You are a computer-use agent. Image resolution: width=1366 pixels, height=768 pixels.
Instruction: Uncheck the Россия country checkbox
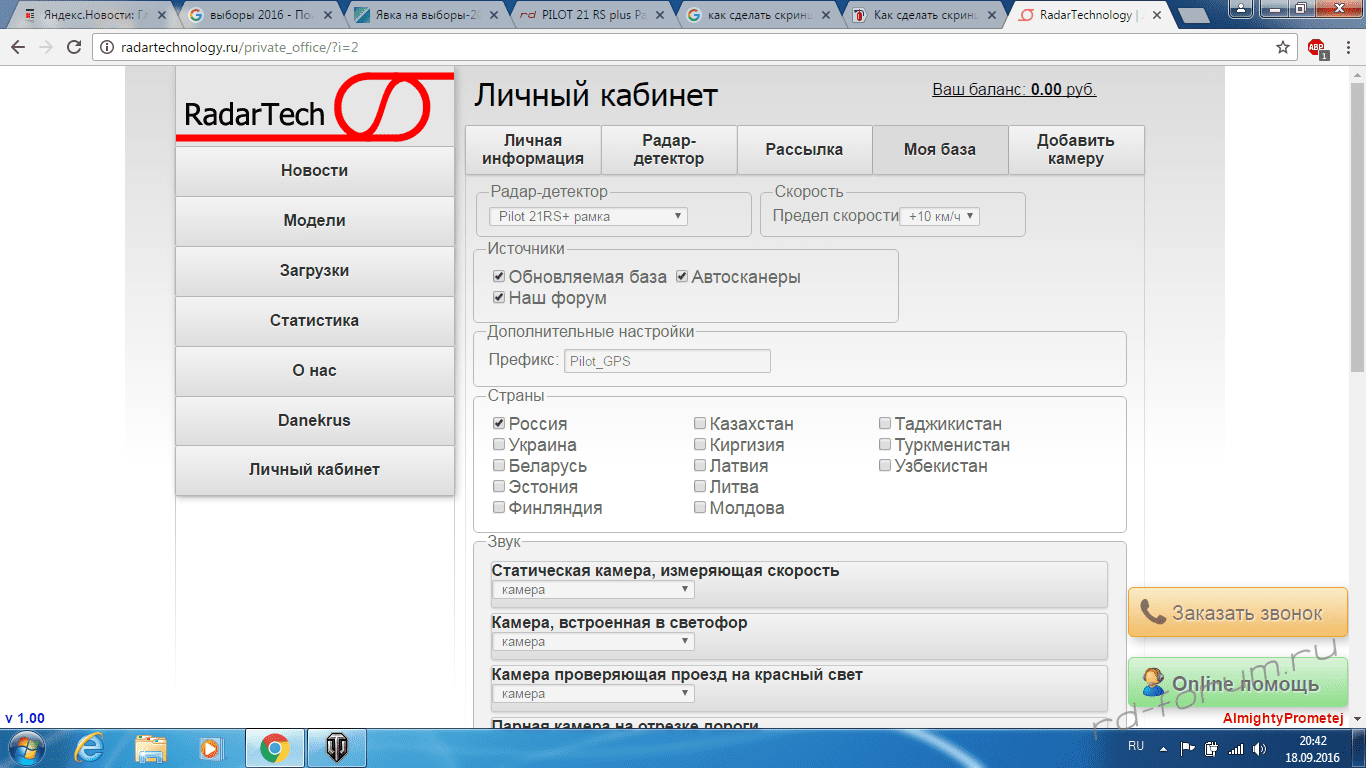(499, 424)
